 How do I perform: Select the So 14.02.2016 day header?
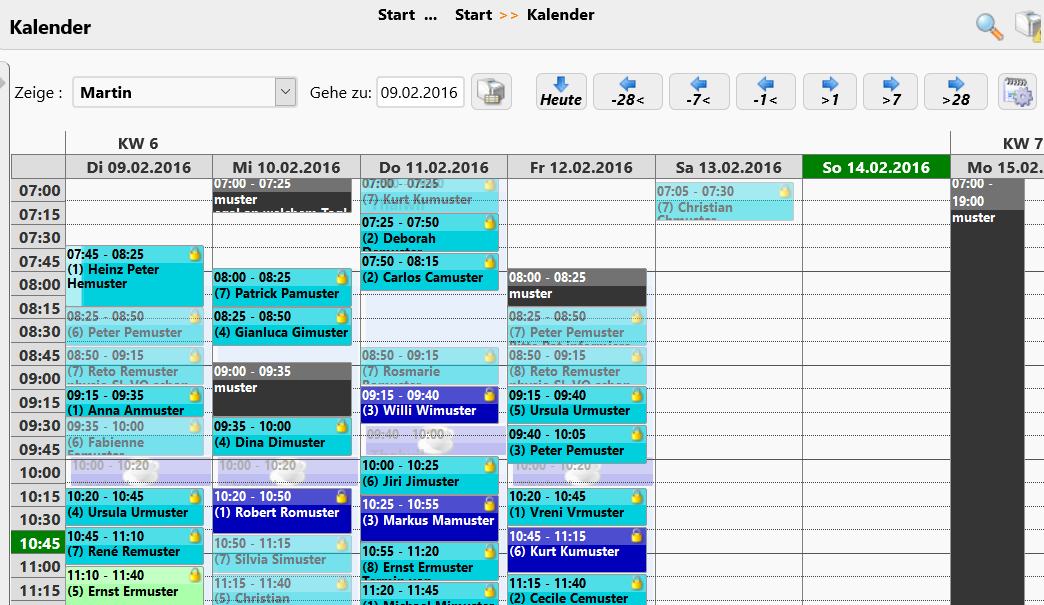(875, 167)
